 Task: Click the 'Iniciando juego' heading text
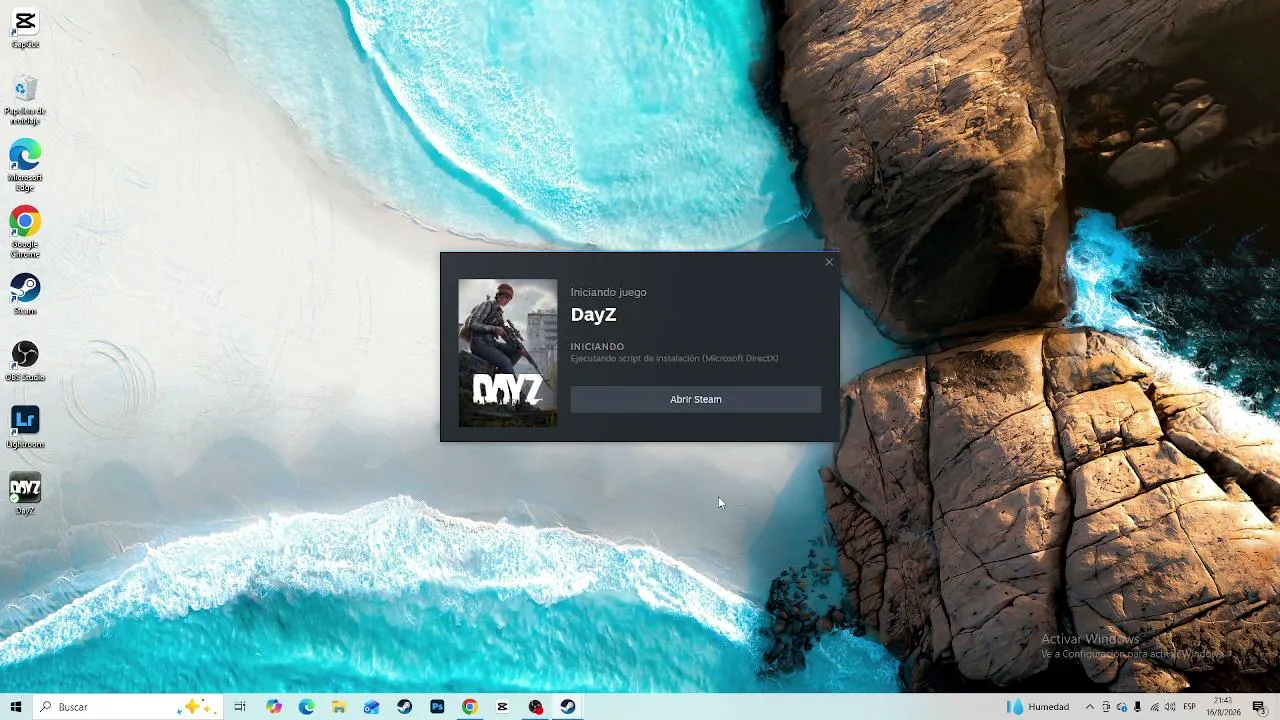point(608,292)
